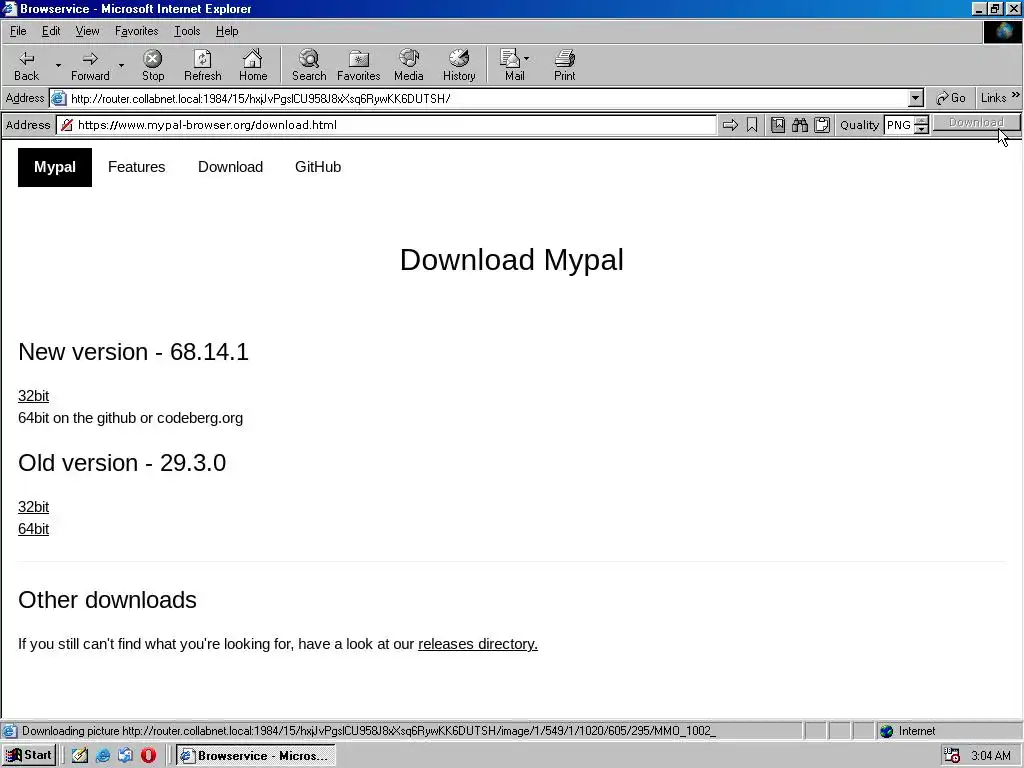Click the IE globe throbber logo
This screenshot has height=768, width=1024.
1002,31
